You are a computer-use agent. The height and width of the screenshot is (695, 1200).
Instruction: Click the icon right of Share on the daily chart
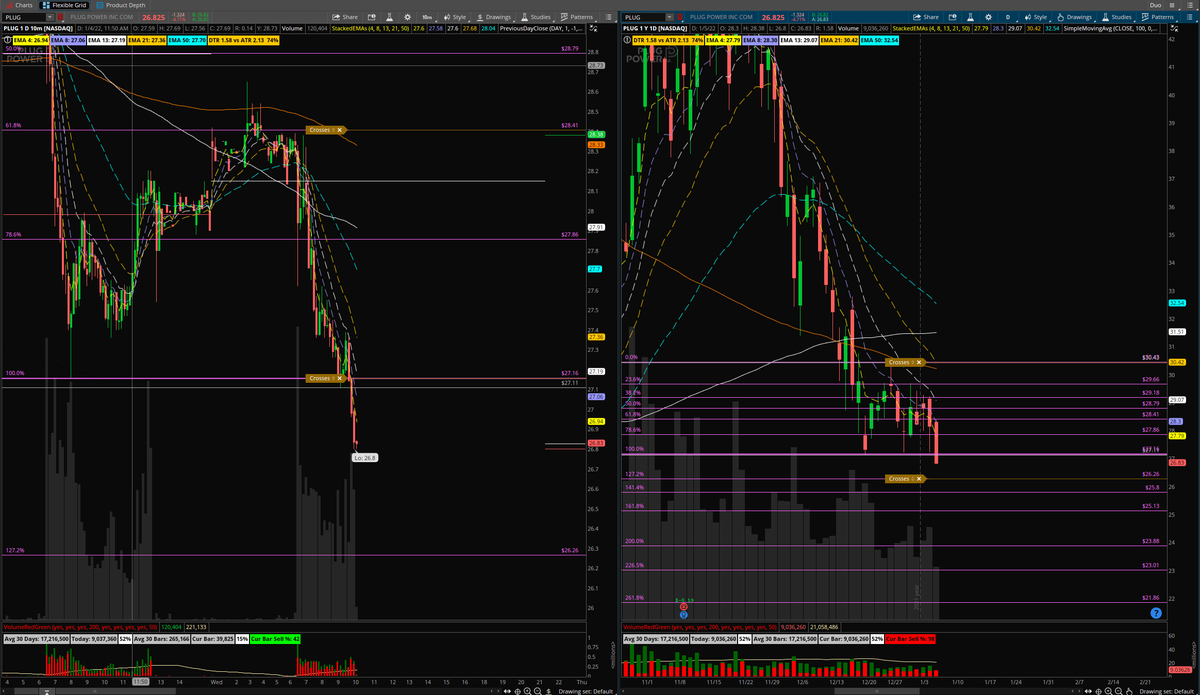(x=952, y=17)
